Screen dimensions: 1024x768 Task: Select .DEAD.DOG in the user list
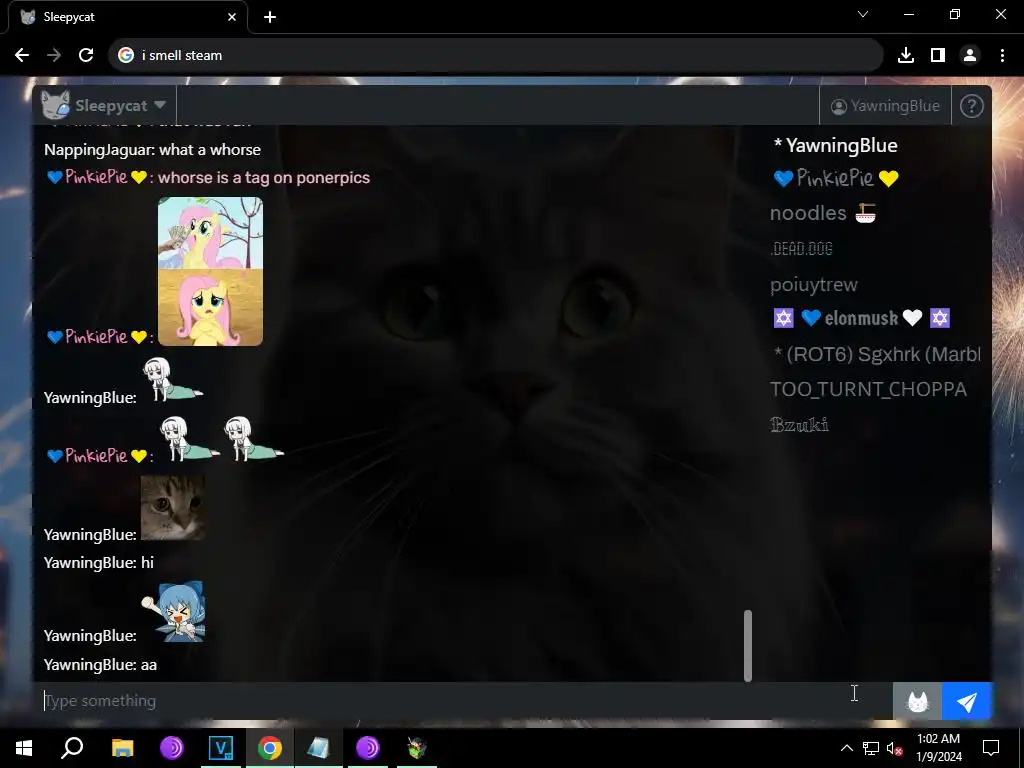click(x=801, y=248)
